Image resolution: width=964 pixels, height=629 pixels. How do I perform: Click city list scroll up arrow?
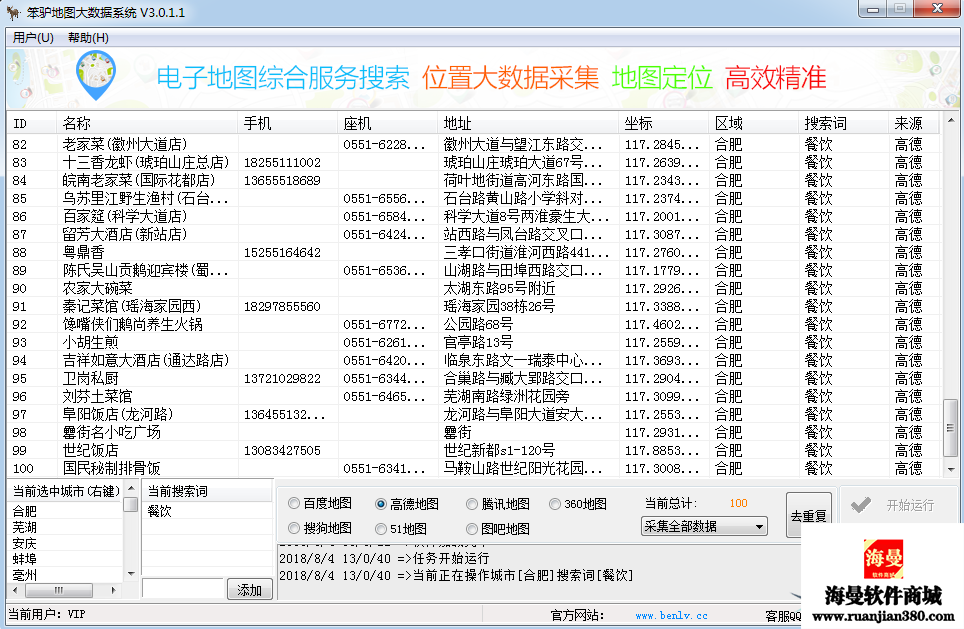[x=130, y=489]
